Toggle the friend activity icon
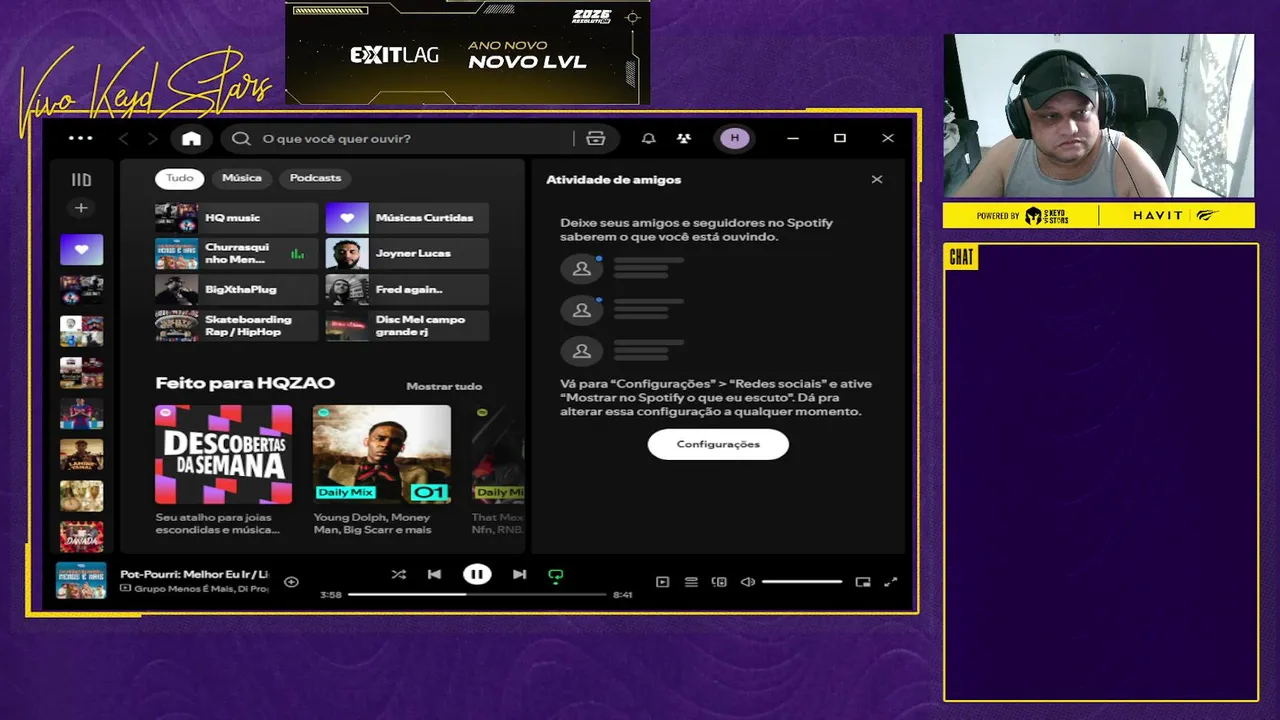 (x=683, y=139)
